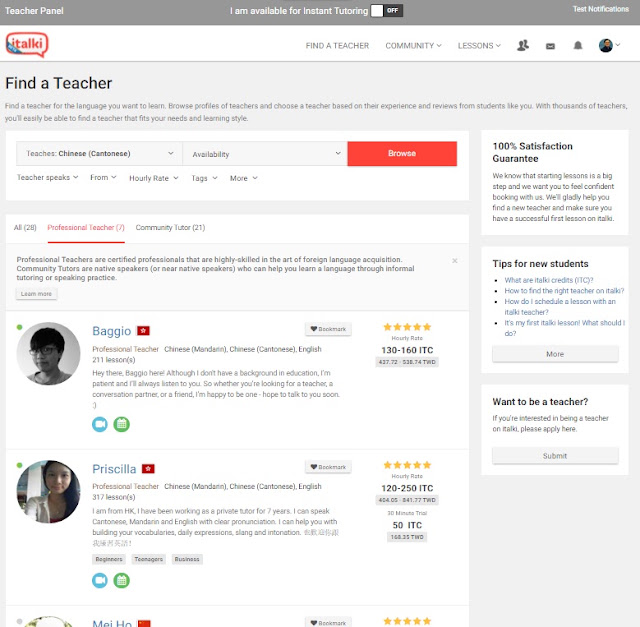Open the notifications bell icon
This screenshot has width=640, height=627.
(578, 45)
